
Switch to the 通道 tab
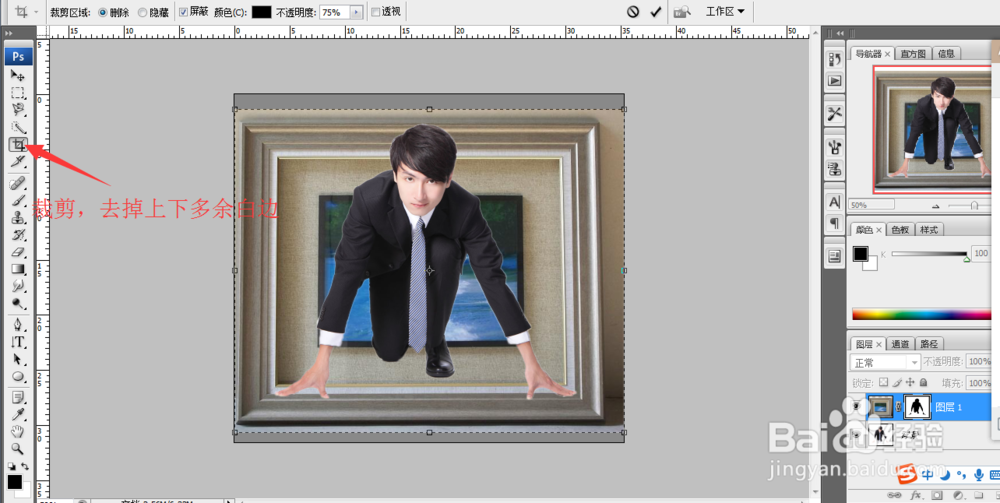pyautogui.click(x=900, y=344)
